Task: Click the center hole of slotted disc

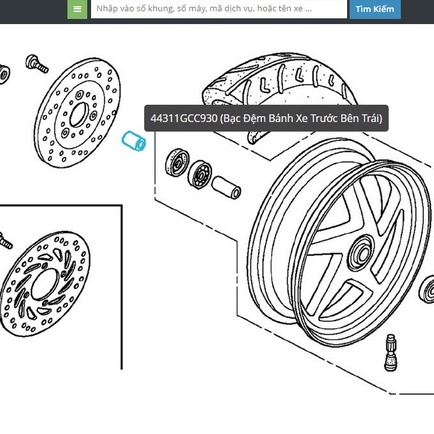Action: [x=45, y=284]
